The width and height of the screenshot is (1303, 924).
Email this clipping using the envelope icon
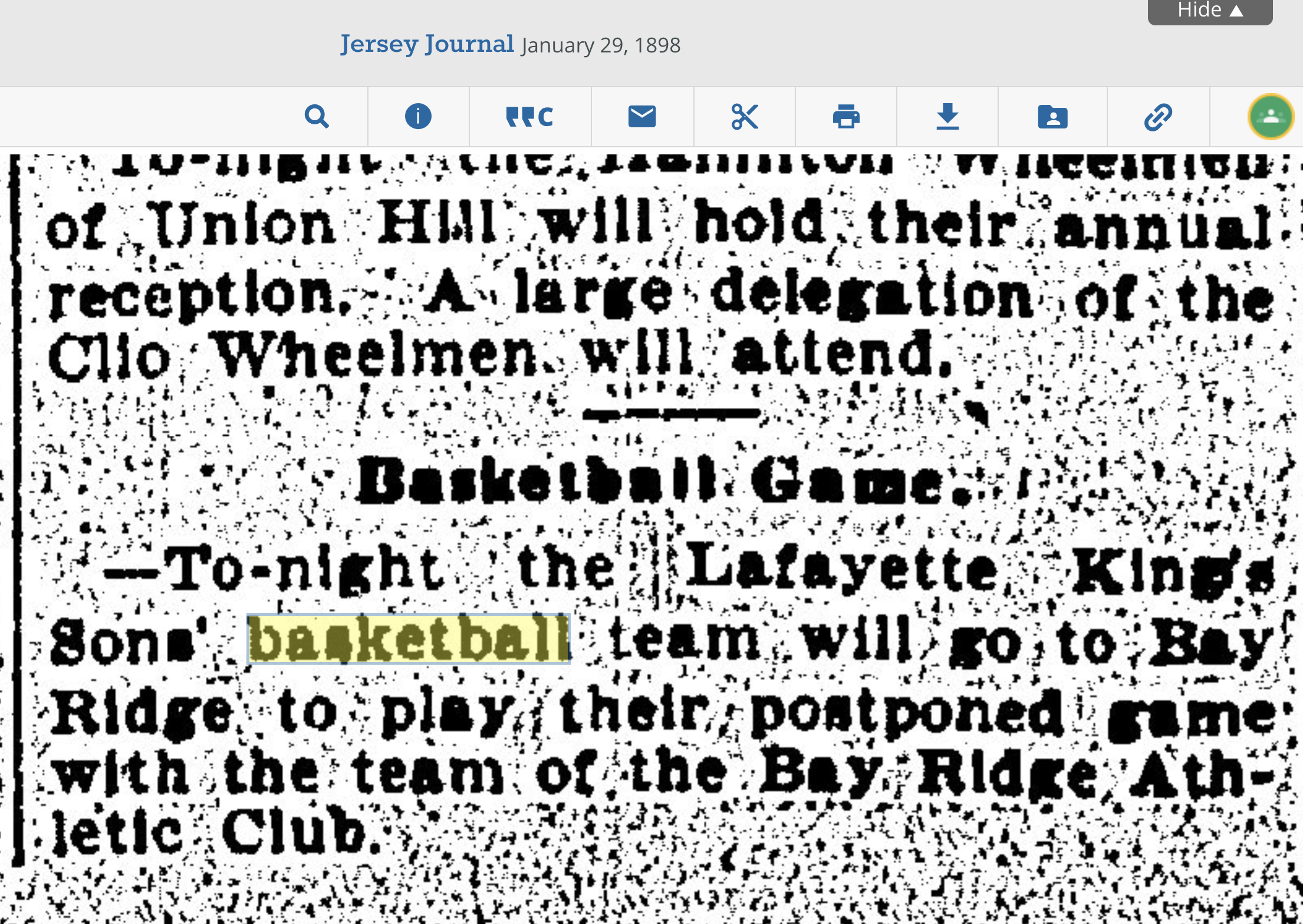pyautogui.click(x=642, y=117)
